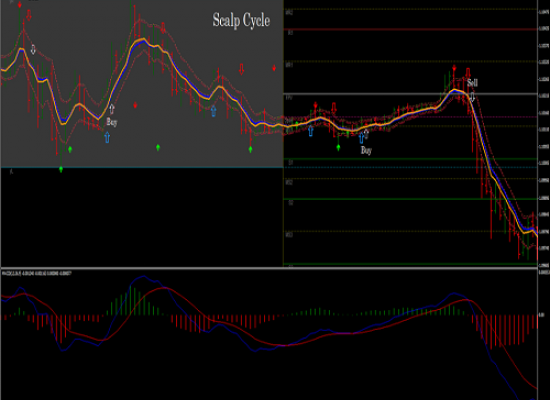550x400 pixels.
Task: Click the price scale on the right edge
Action: (543, 133)
